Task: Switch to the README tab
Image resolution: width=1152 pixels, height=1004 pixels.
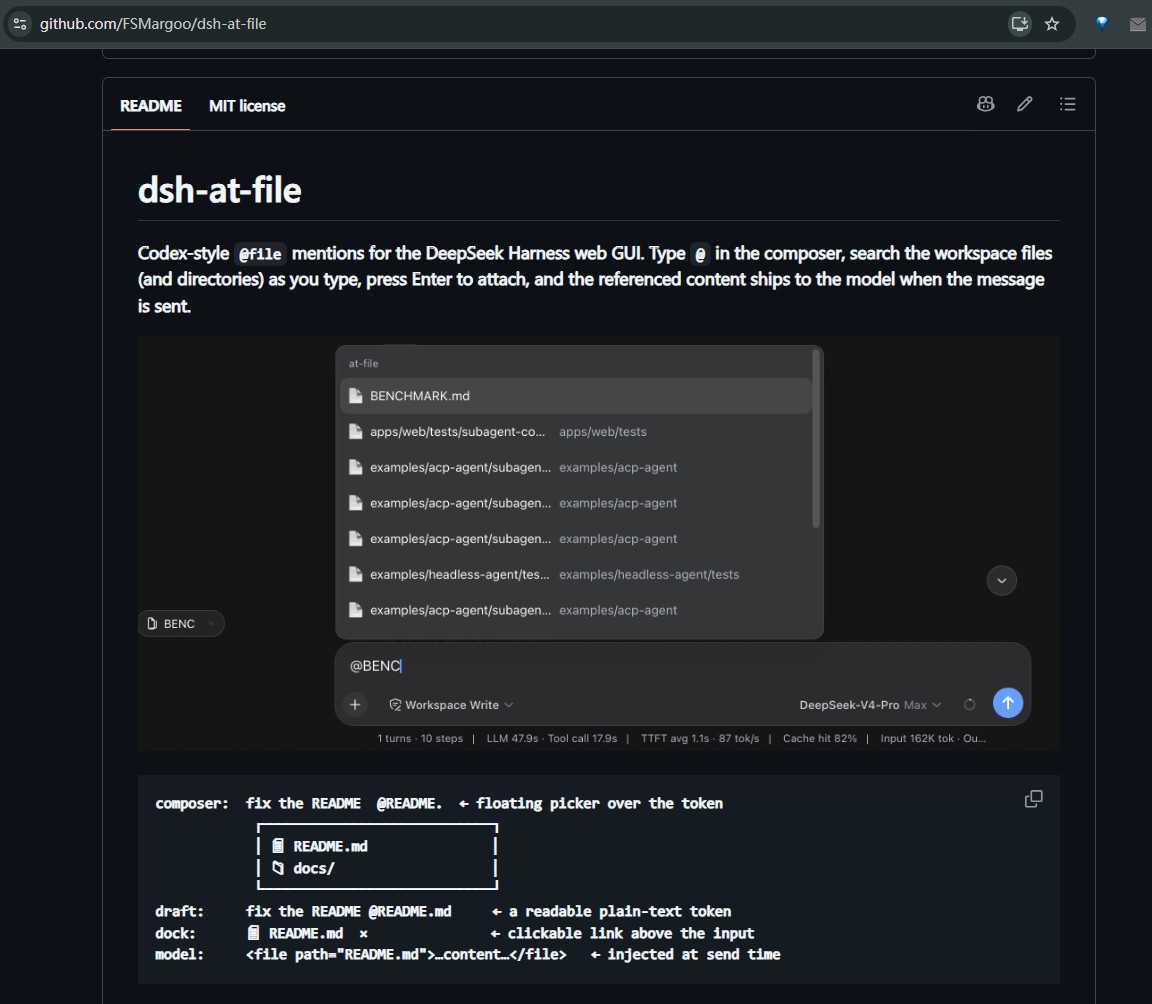Action: (x=151, y=106)
